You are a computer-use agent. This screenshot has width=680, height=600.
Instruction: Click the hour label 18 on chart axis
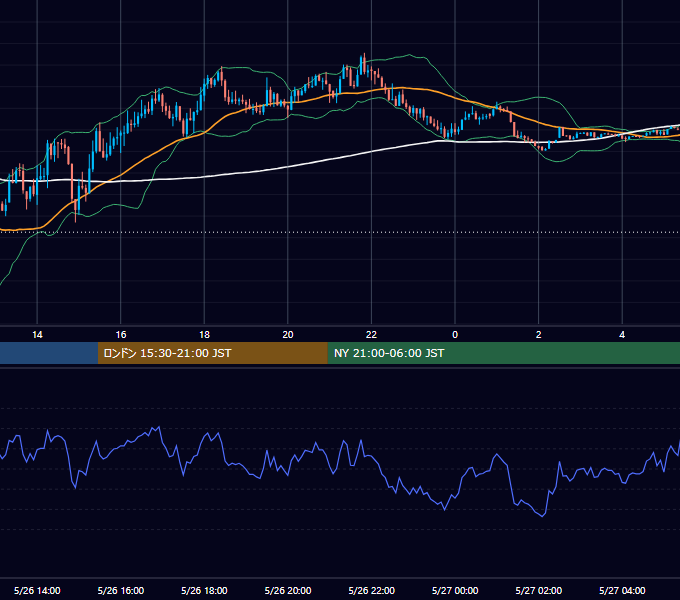coord(204,335)
